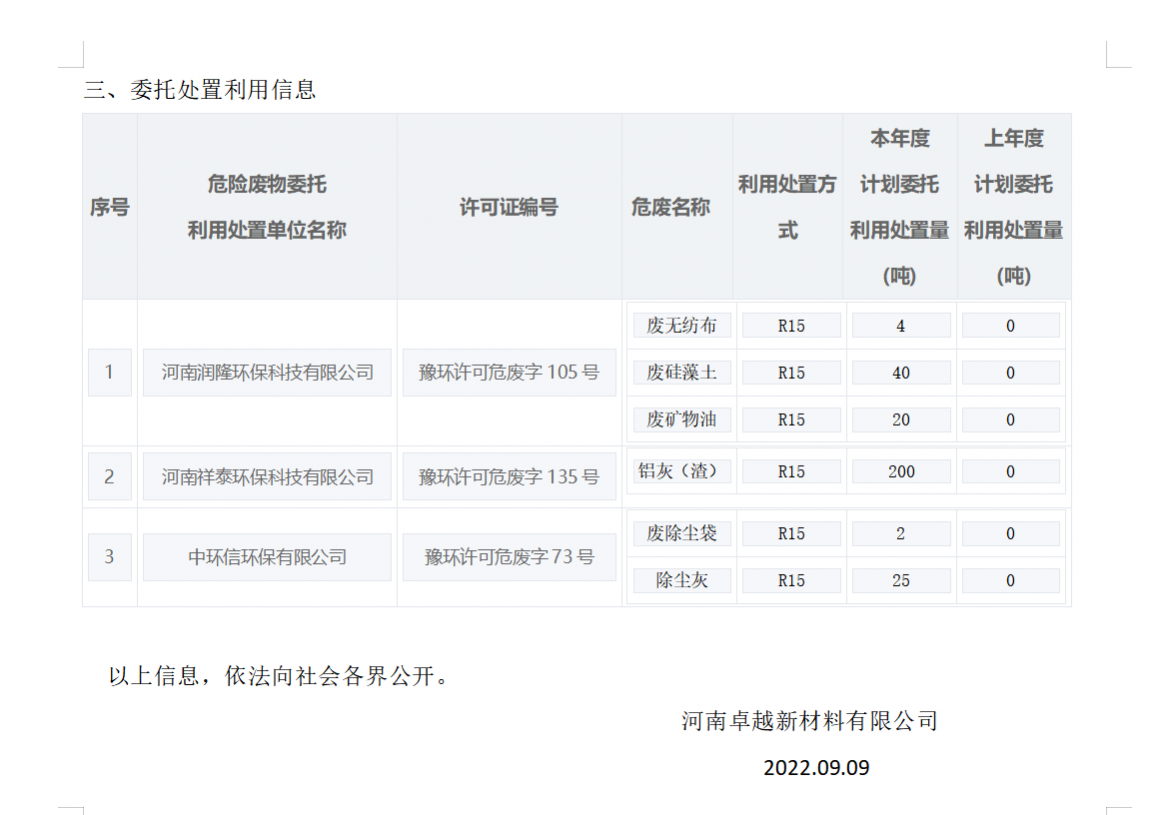Select the serial number cell "2"
Screen dimensions: 1173x815
click(x=110, y=476)
